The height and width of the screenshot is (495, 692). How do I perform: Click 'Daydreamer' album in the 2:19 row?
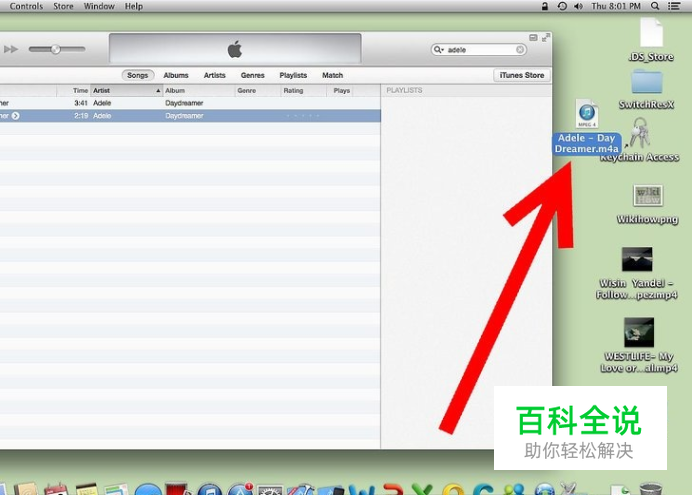click(x=184, y=116)
